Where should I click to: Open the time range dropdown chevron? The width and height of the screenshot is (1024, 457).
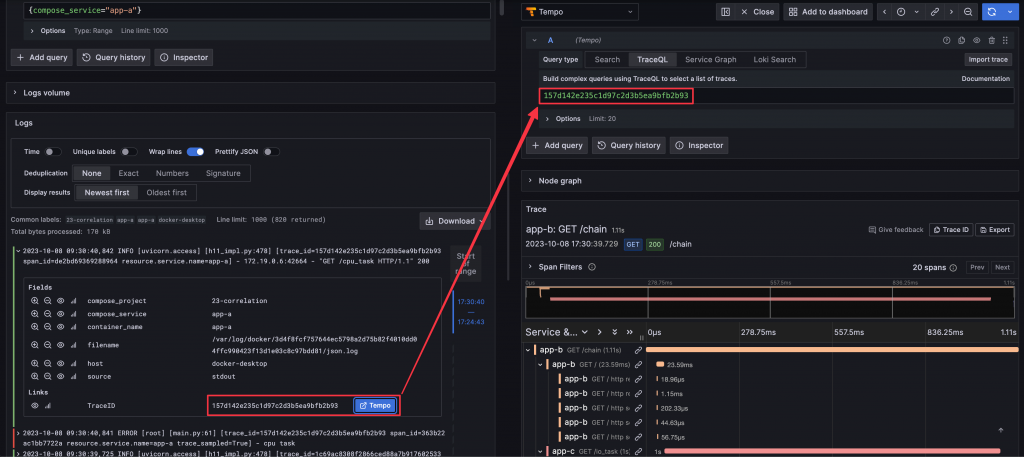[916, 12]
